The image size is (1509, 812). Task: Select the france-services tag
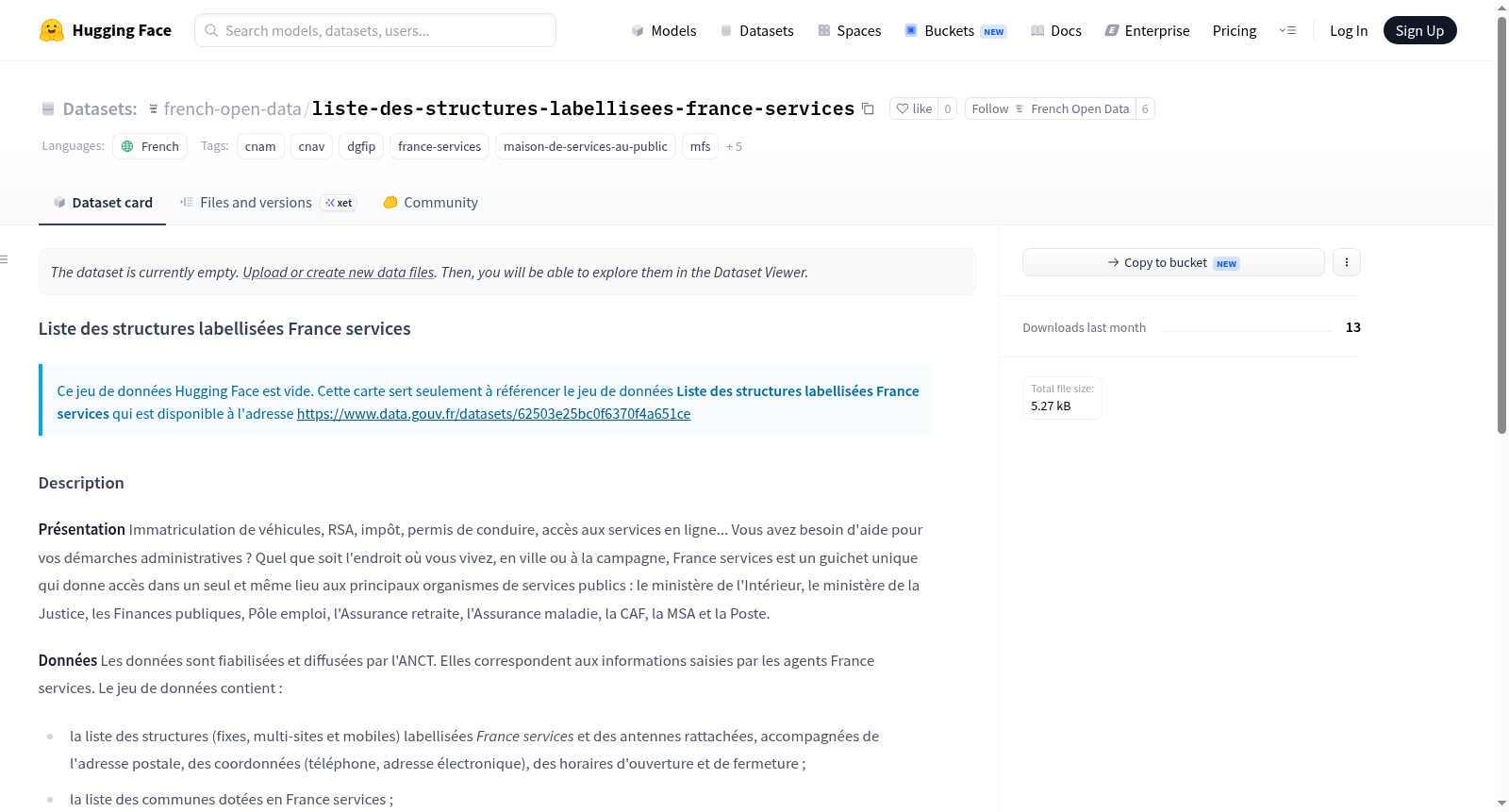click(x=439, y=146)
